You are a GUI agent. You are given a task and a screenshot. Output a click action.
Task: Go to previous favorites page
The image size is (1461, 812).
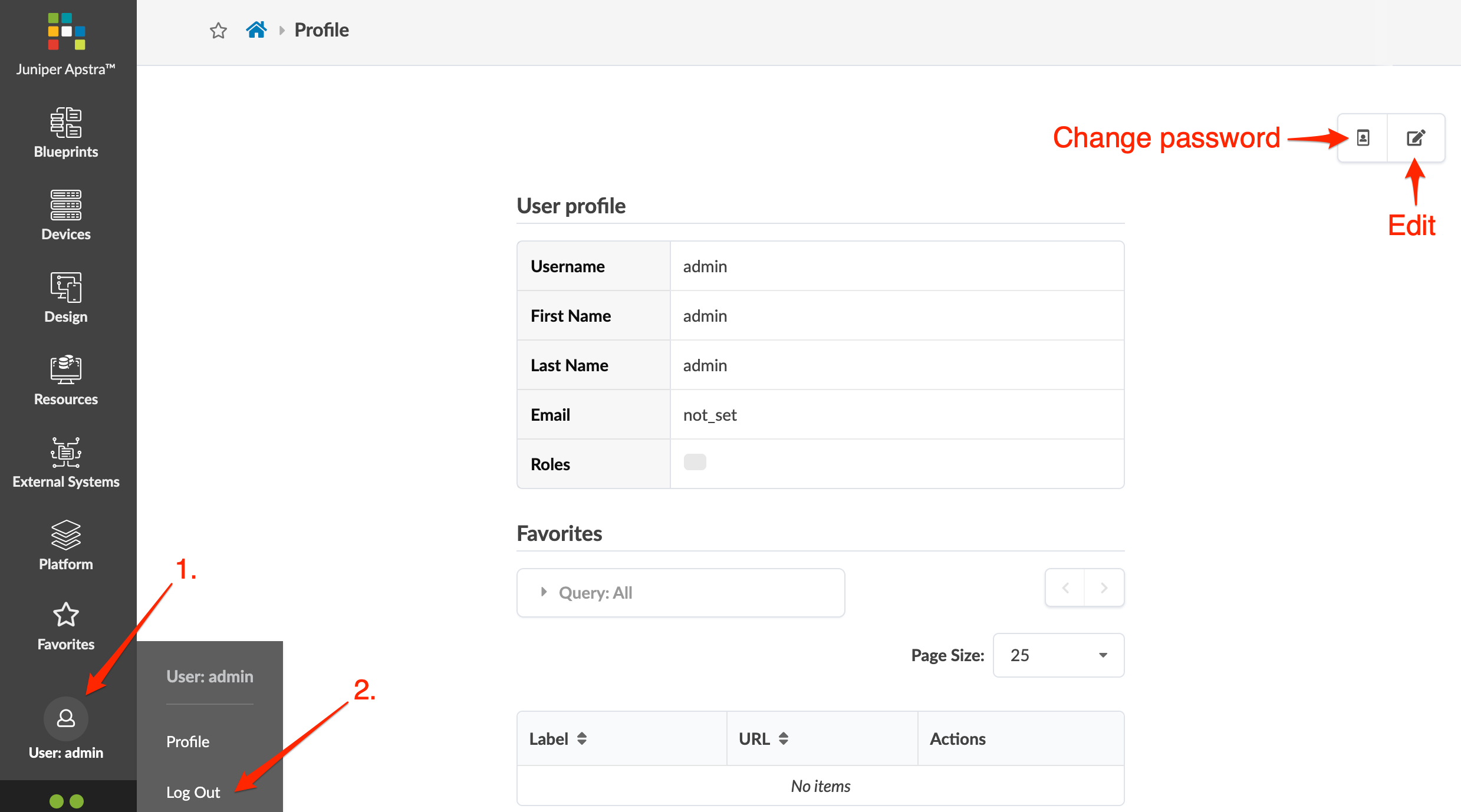point(1065,587)
